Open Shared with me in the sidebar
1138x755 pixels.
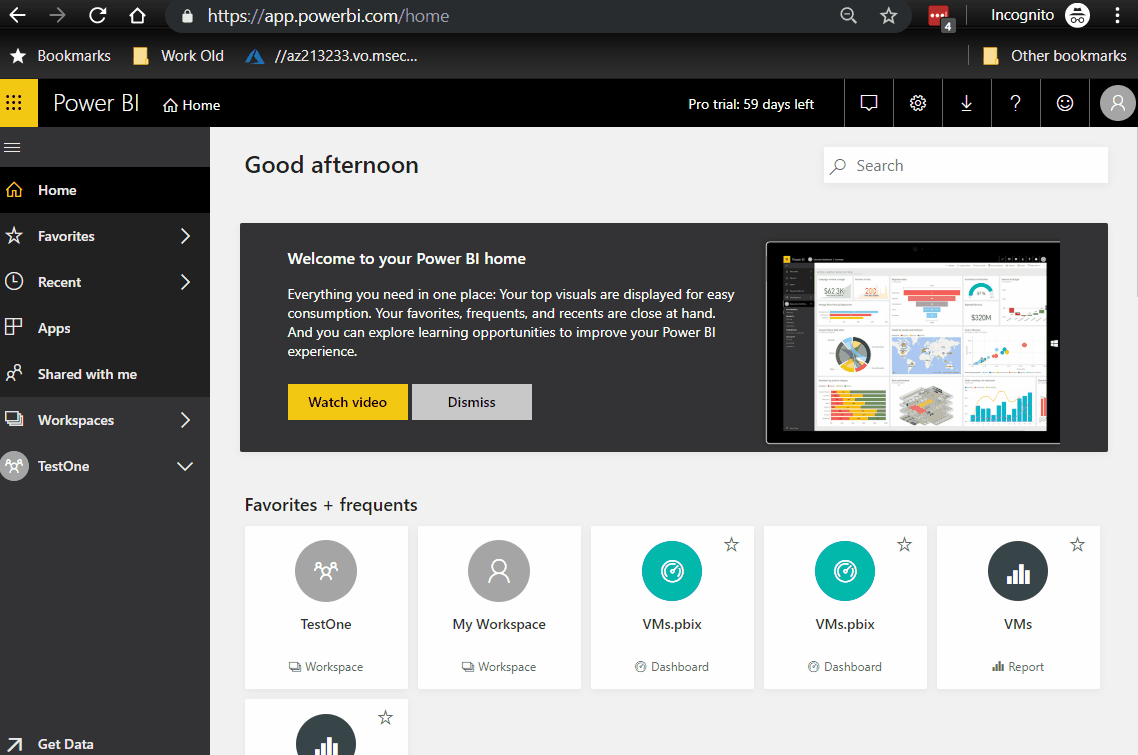click(85, 373)
